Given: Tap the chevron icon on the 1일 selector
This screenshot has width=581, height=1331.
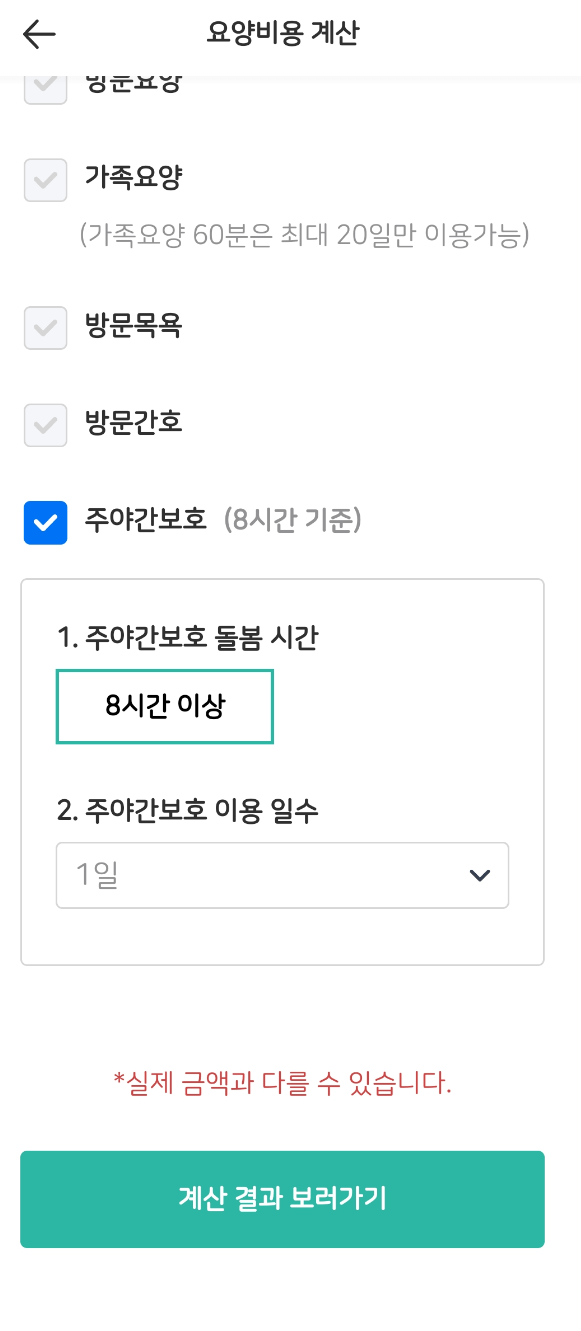Looking at the screenshot, I should pos(479,875).
